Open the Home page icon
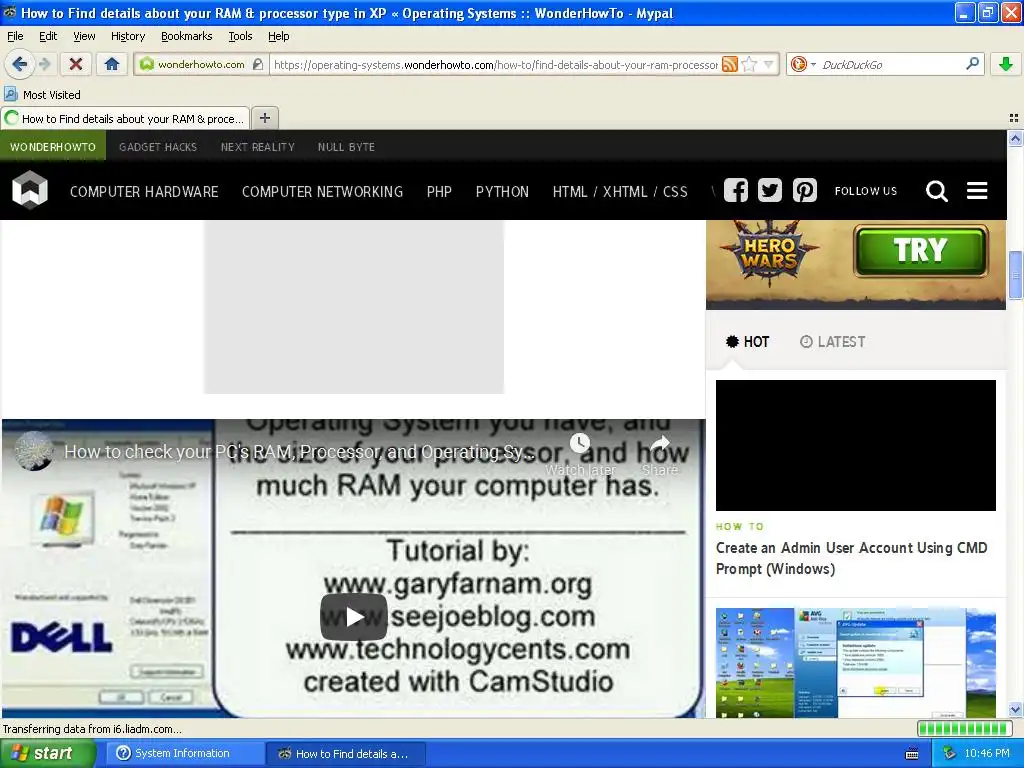1024x768 pixels. coord(112,64)
